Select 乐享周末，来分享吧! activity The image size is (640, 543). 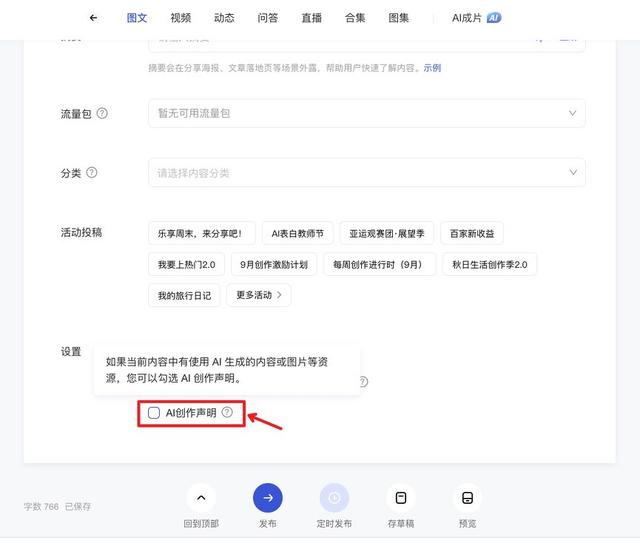pyautogui.click(x=202, y=233)
